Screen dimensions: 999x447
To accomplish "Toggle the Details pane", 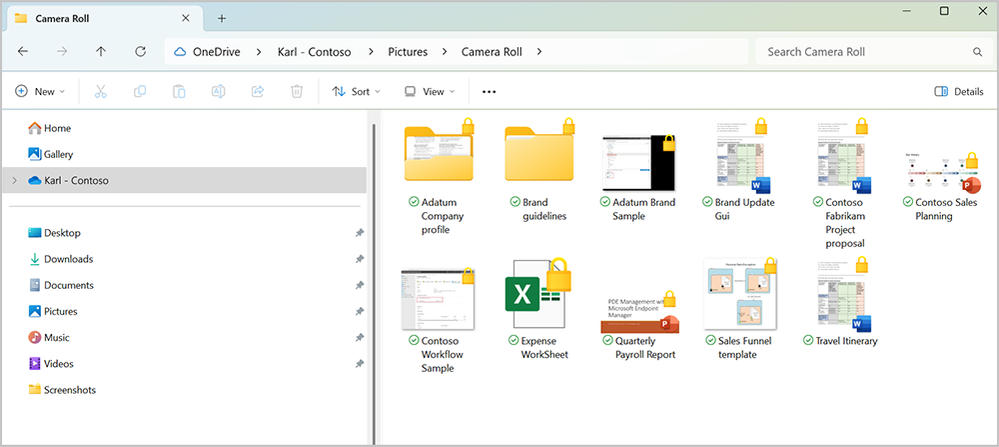I will (959, 92).
